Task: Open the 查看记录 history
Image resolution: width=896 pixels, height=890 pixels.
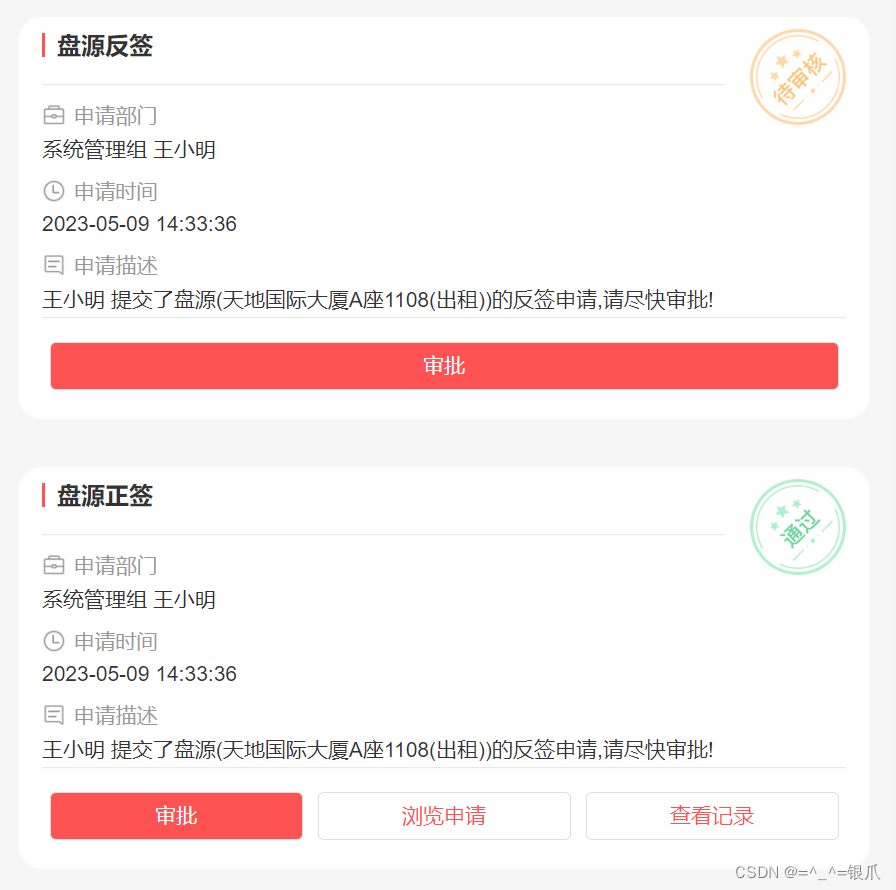Action: click(x=712, y=816)
